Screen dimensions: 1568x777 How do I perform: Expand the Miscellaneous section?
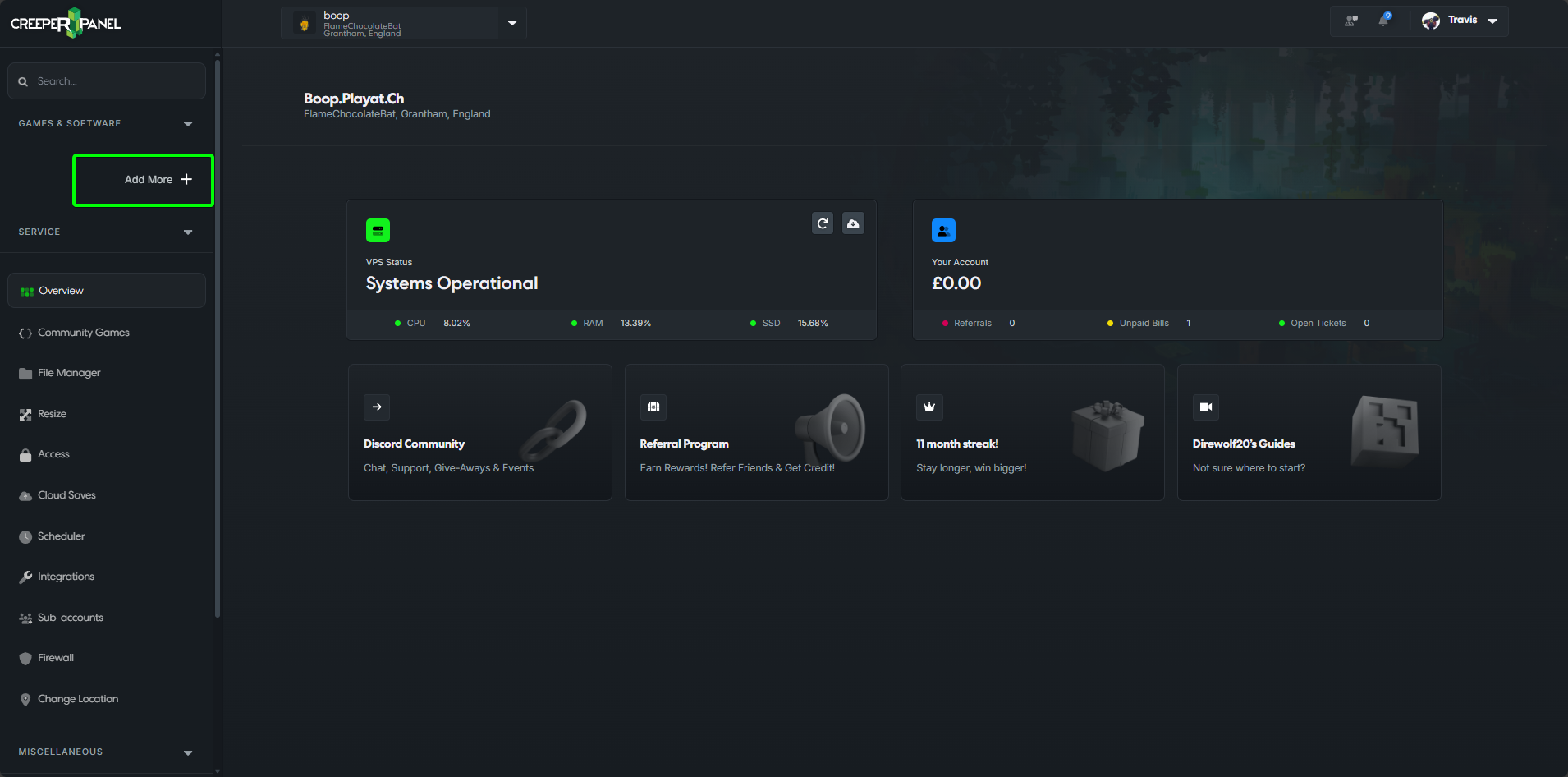[x=188, y=752]
